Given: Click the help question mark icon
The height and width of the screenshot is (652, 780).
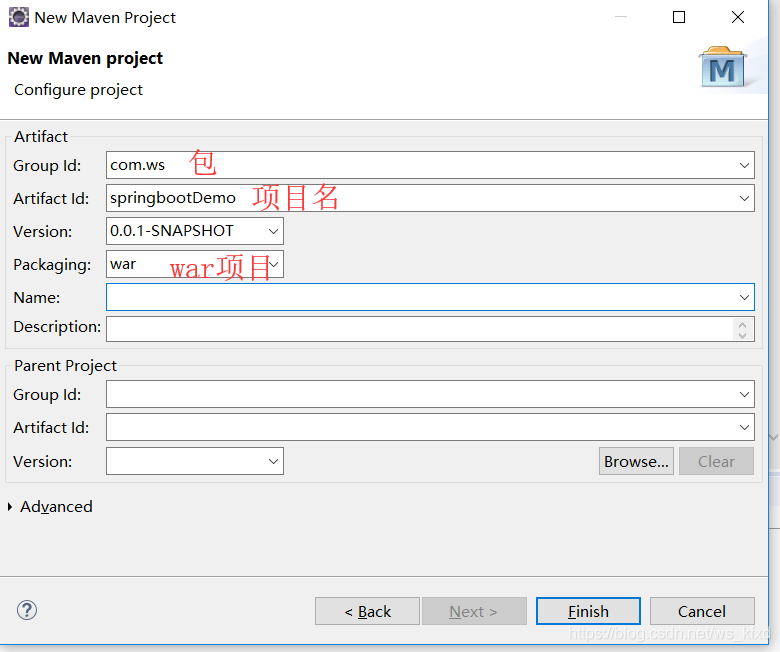Looking at the screenshot, I should click(27, 610).
